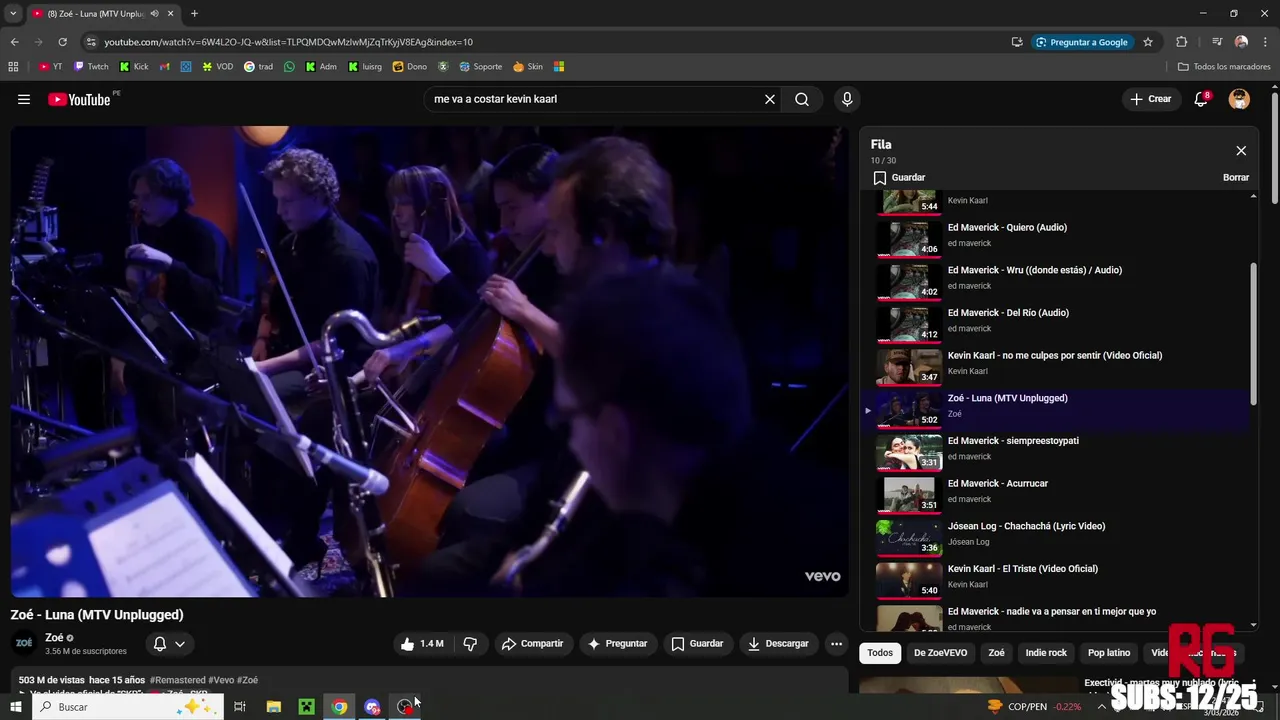Go to the YouTube home logo

tap(79, 99)
